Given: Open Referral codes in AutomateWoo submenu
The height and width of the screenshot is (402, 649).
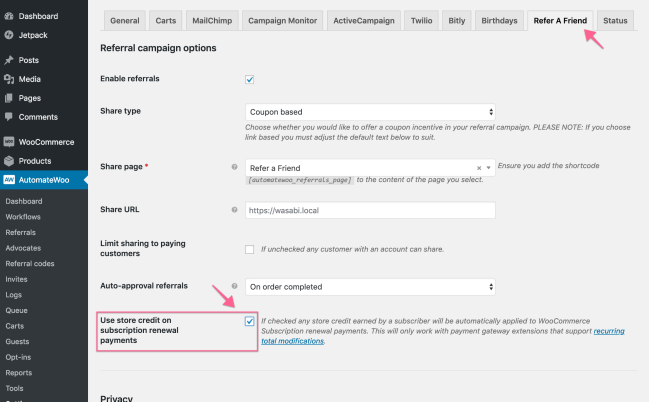Looking at the screenshot, I should 29,264.
